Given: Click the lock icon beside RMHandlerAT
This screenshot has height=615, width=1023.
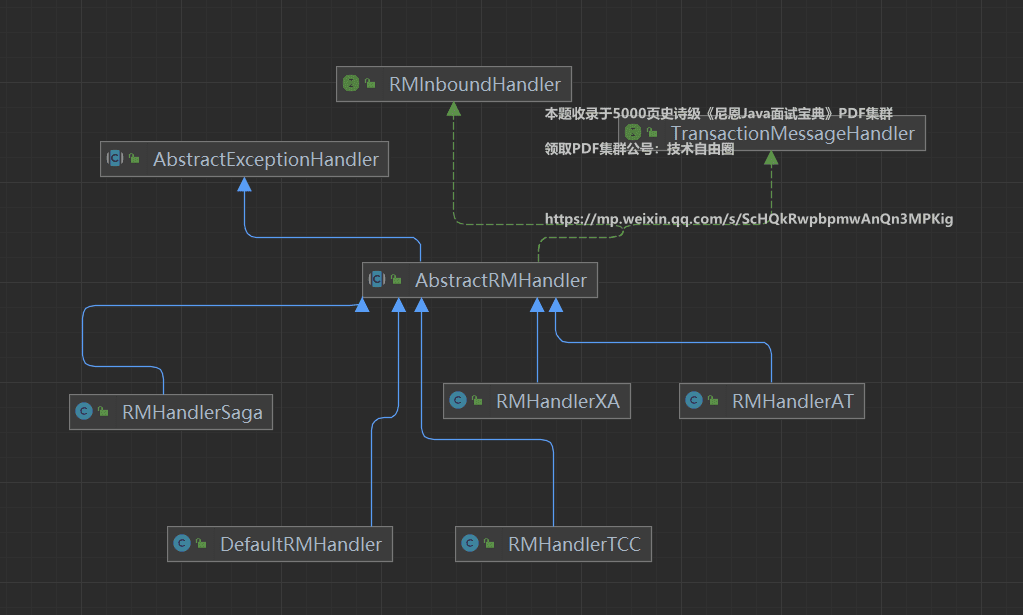Looking at the screenshot, I should [x=713, y=400].
